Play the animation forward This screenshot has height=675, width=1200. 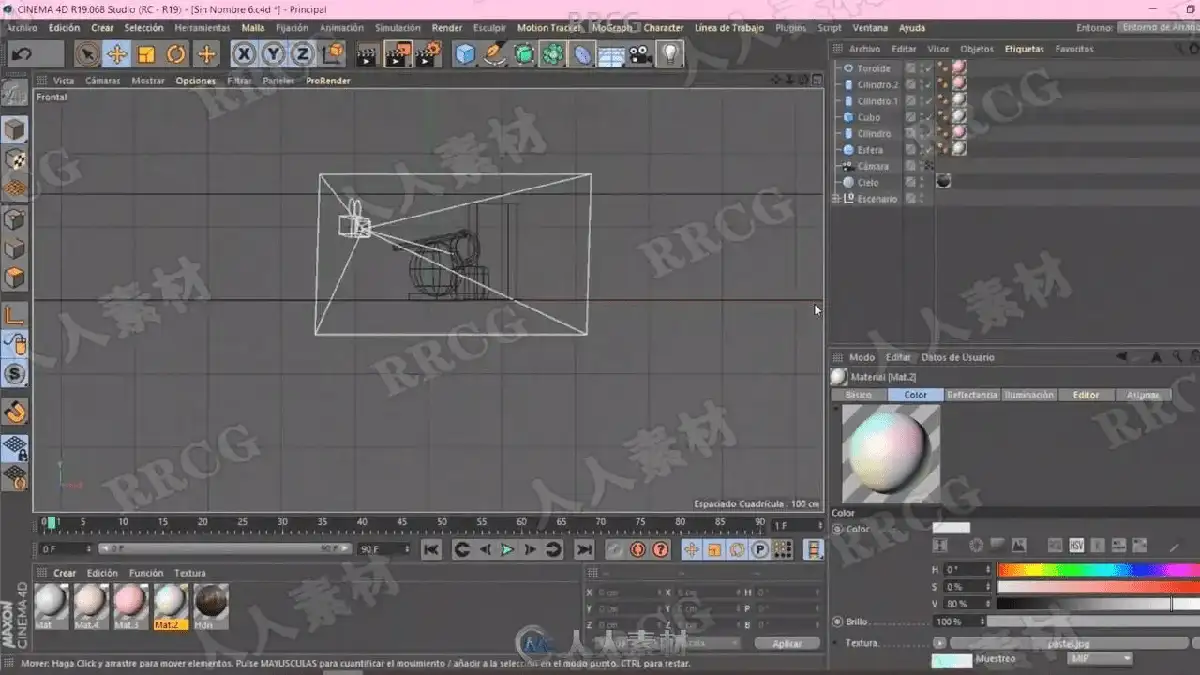pyautogui.click(x=508, y=550)
